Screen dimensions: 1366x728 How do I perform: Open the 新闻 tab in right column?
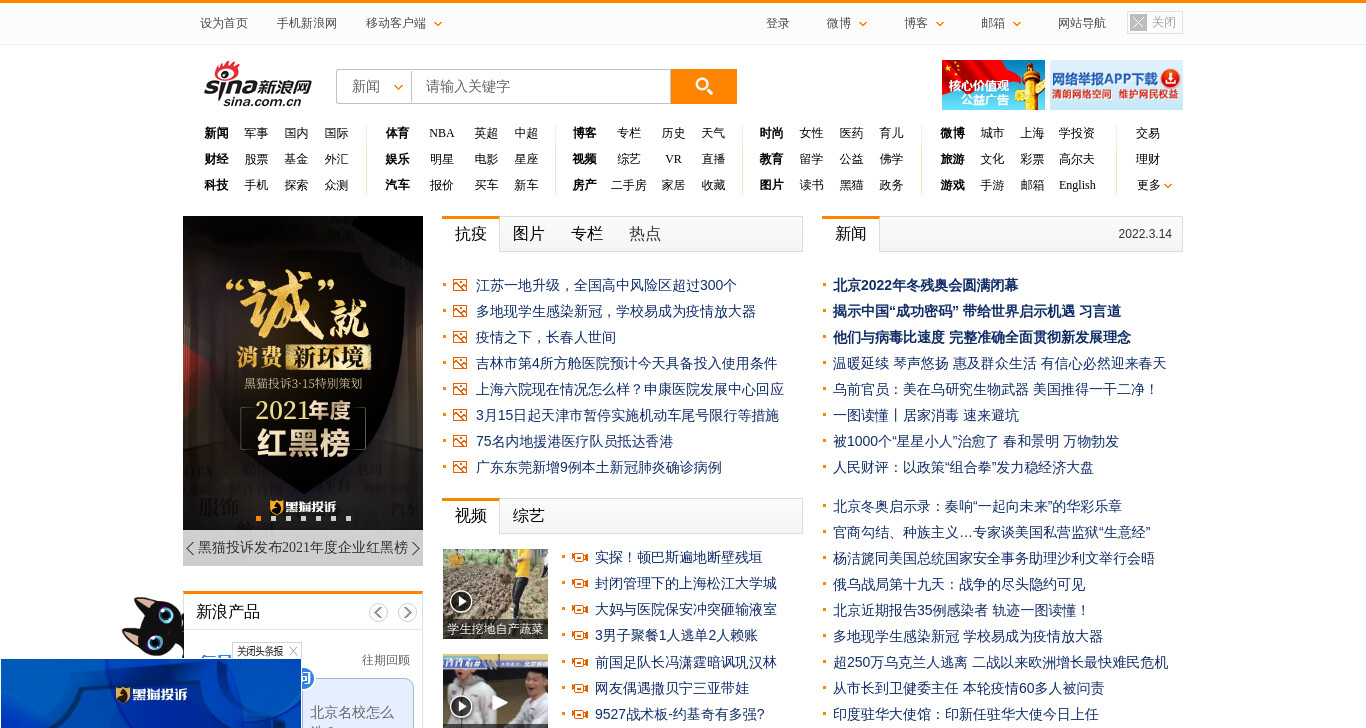click(x=851, y=234)
